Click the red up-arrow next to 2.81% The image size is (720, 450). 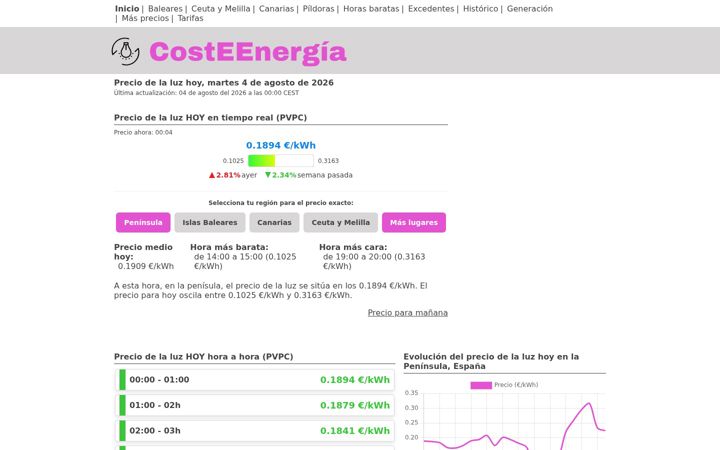coord(212,175)
